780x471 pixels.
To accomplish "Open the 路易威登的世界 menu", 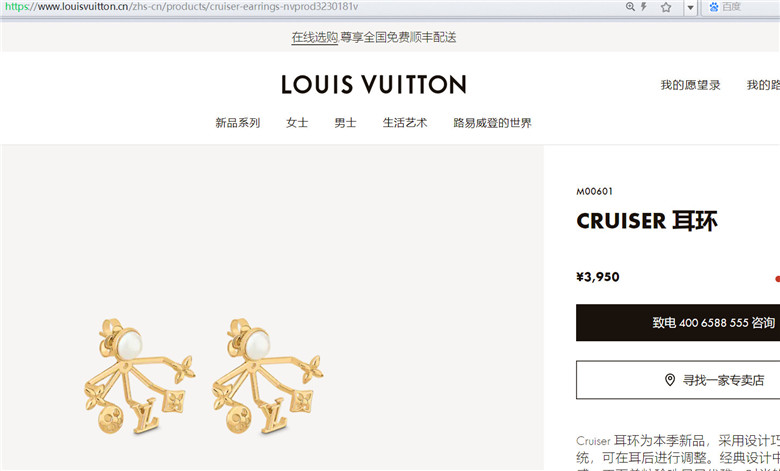I will click(x=492, y=123).
